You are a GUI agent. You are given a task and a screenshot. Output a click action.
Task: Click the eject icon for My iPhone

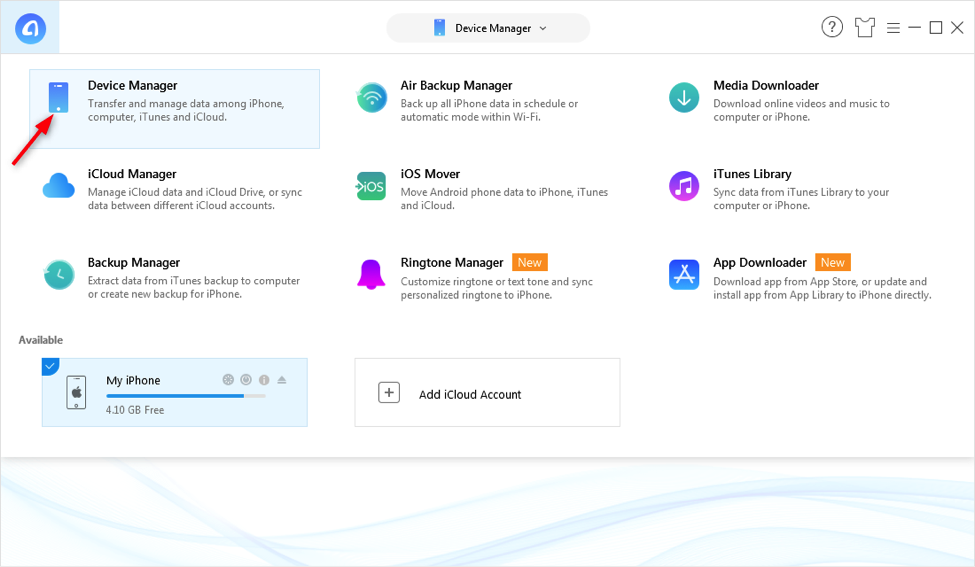point(282,380)
